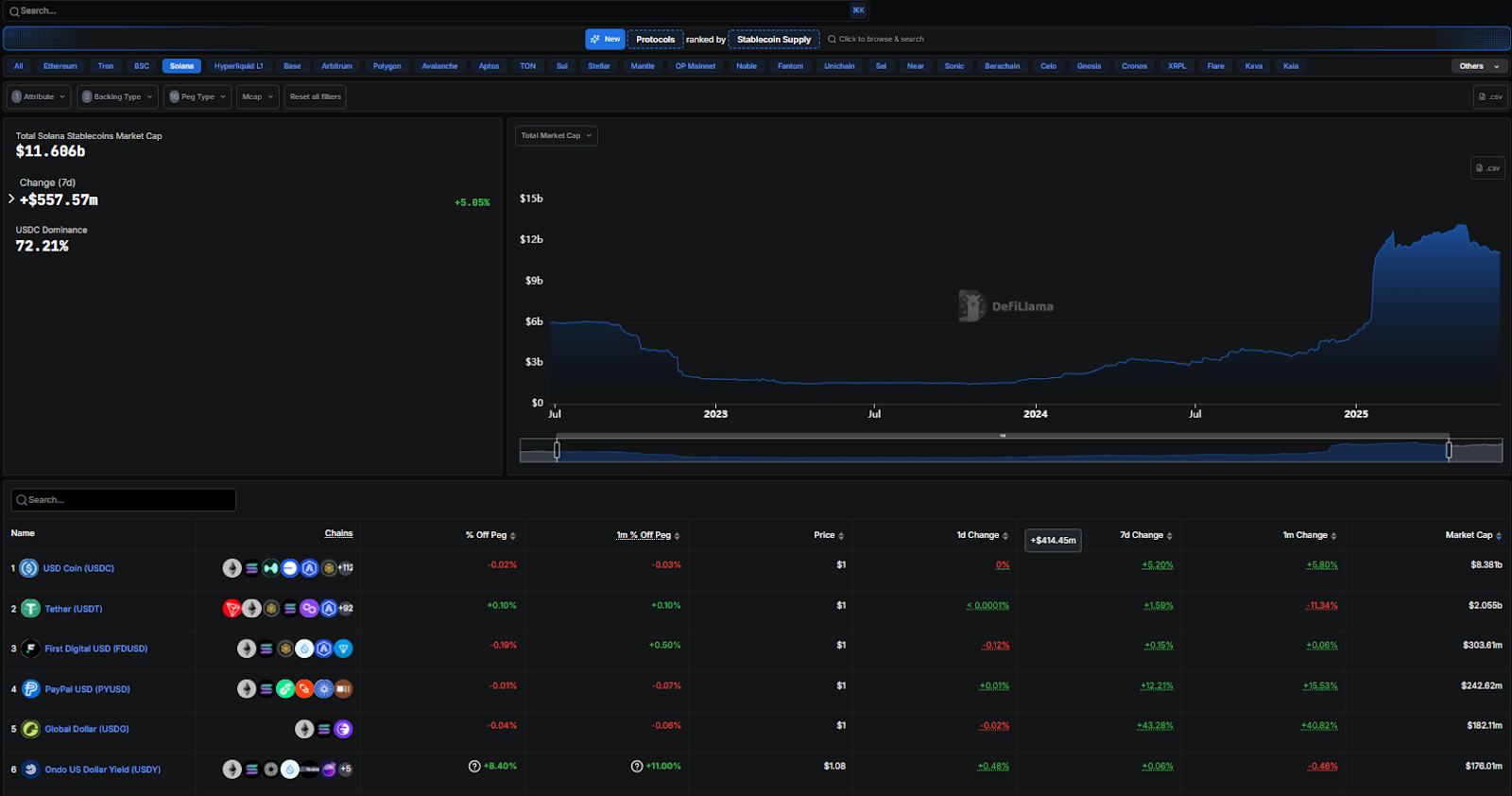This screenshot has width=1512, height=796.
Task: Select the Arbitrum chain tab
Action: (336, 66)
